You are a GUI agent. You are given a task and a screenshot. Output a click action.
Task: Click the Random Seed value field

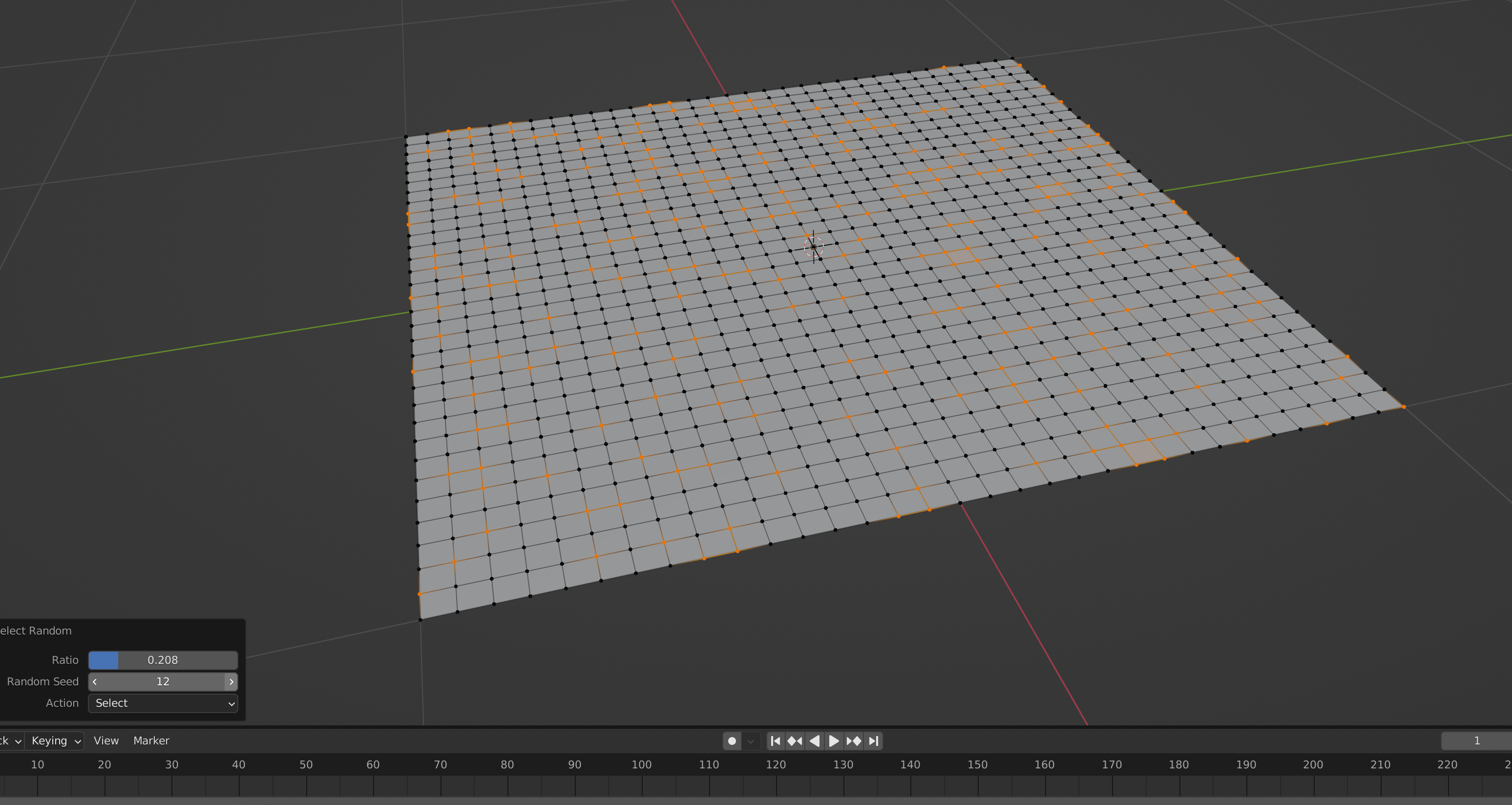(x=163, y=682)
